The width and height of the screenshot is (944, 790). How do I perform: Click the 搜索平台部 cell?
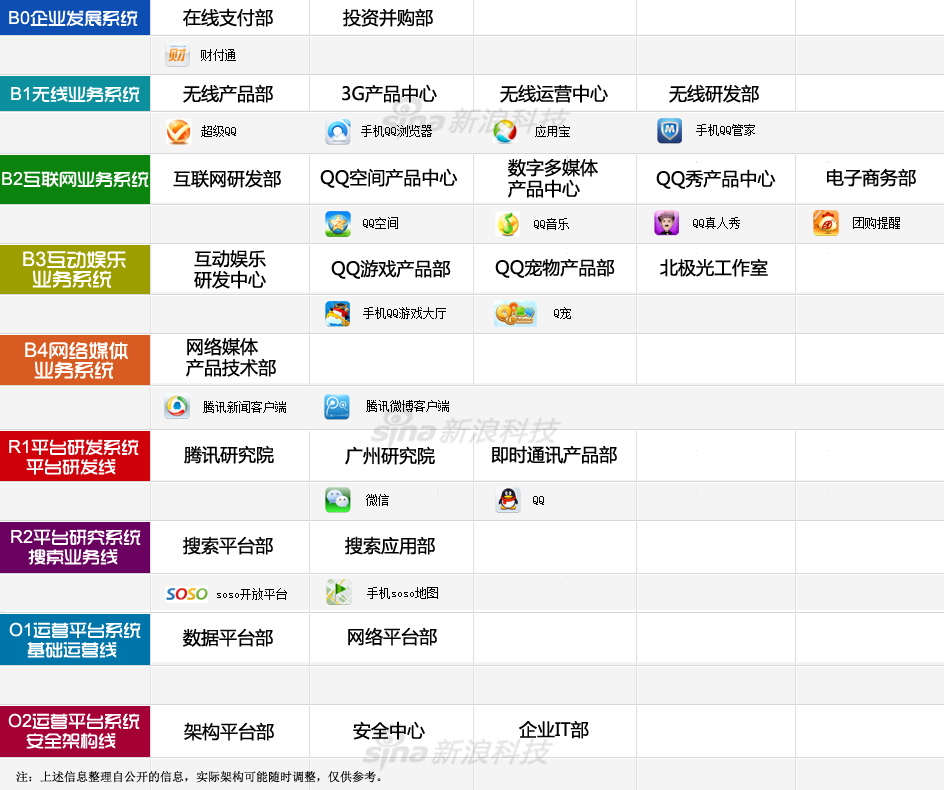coord(229,547)
